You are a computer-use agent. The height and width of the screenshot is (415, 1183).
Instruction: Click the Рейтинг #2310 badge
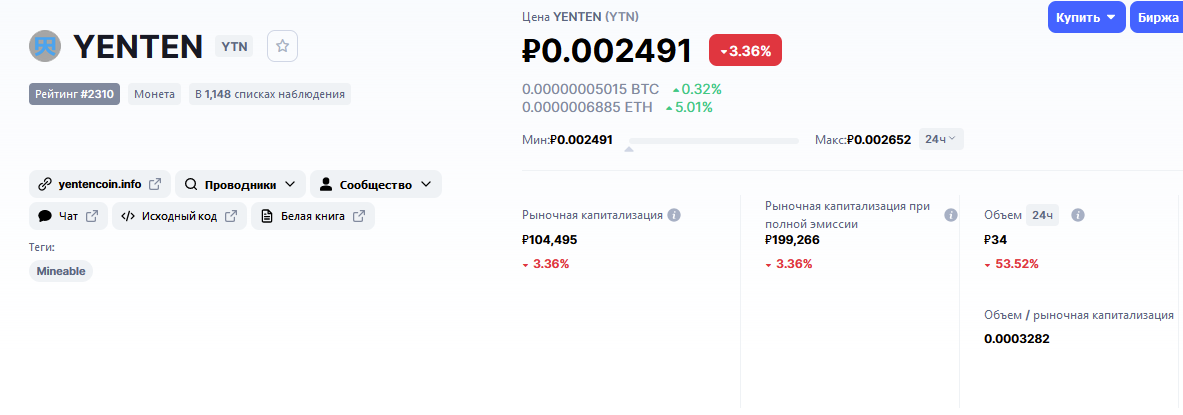coord(75,94)
